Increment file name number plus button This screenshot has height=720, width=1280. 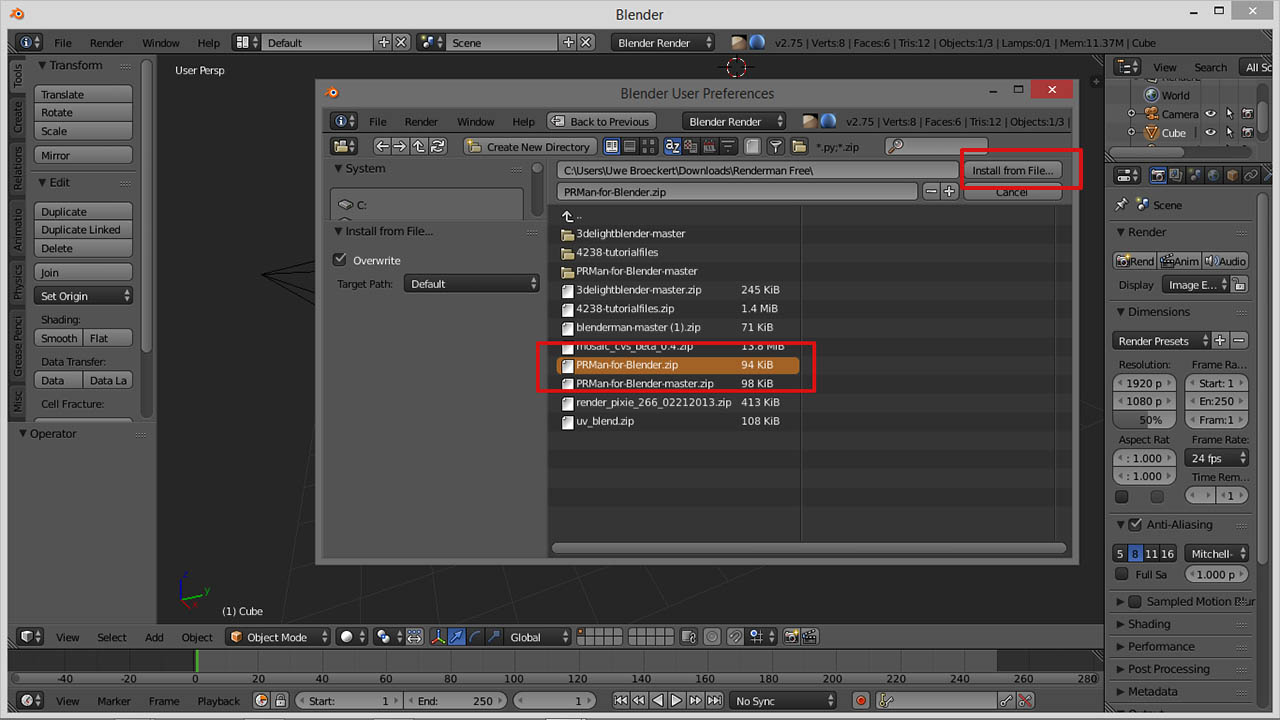point(949,191)
